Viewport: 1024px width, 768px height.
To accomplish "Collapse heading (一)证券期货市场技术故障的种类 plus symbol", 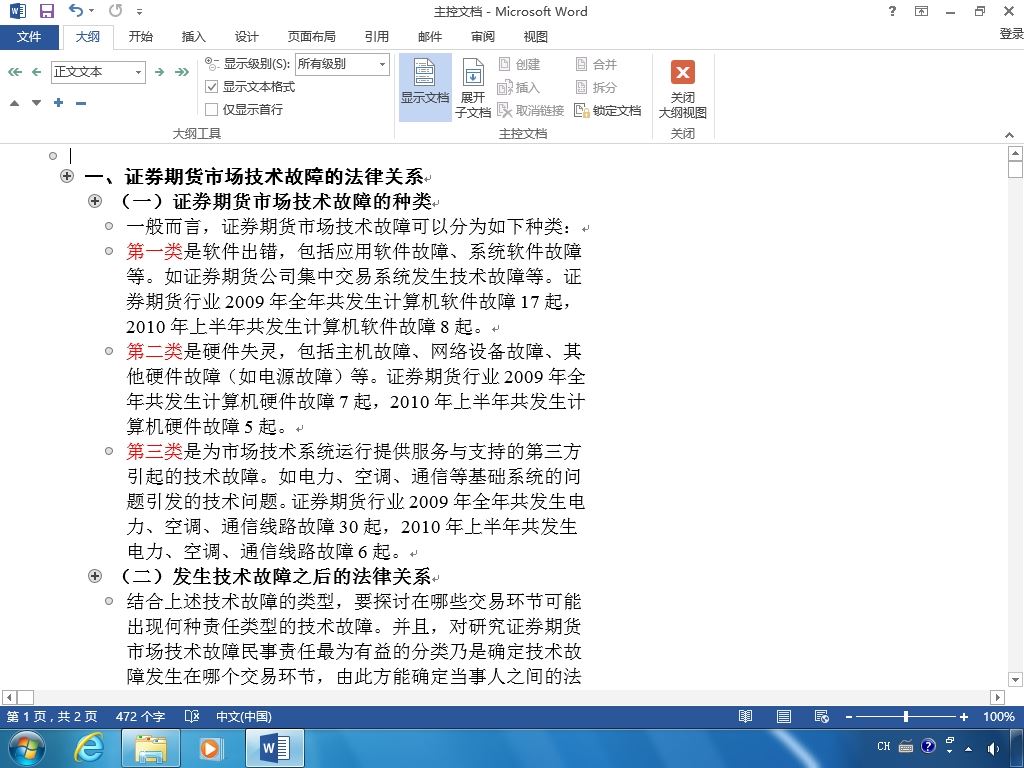I will pos(95,201).
